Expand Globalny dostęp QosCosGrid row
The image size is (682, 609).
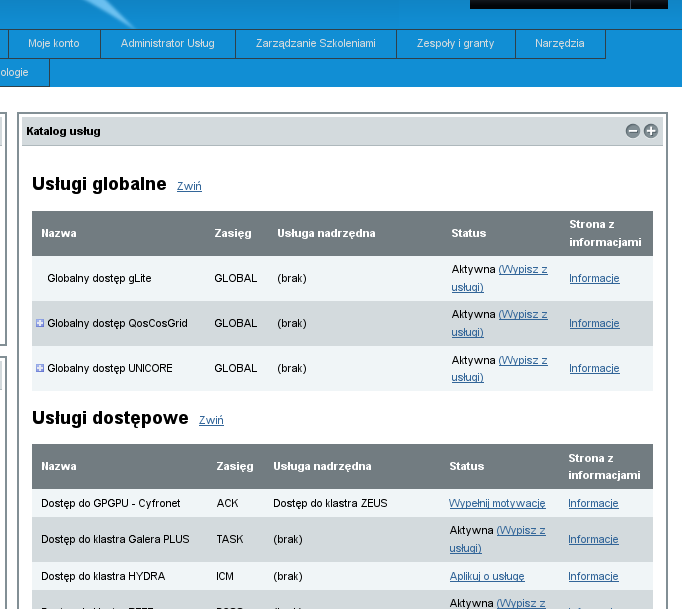pyautogui.click(x=40, y=323)
